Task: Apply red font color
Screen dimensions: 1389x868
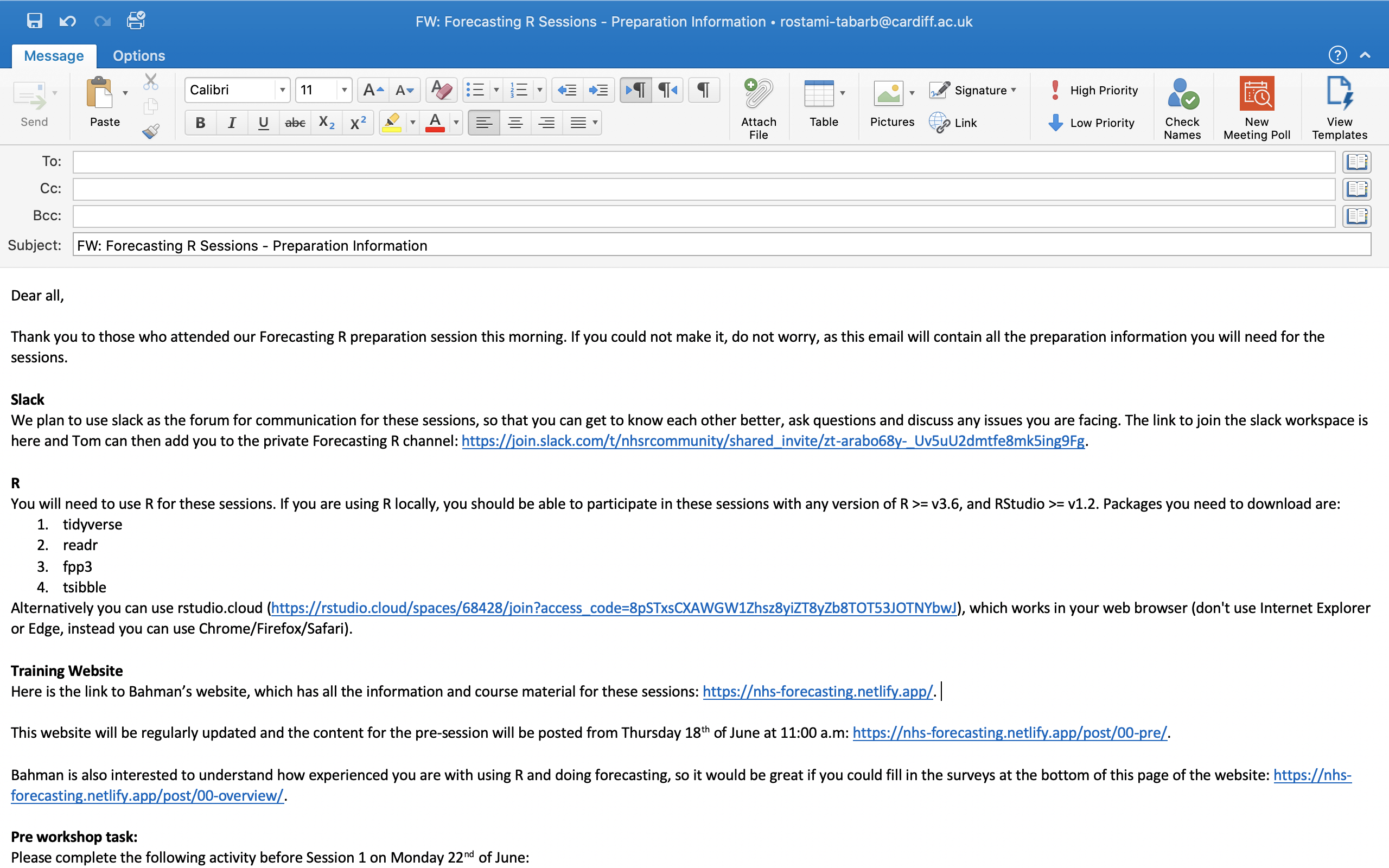Action: click(x=435, y=123)
